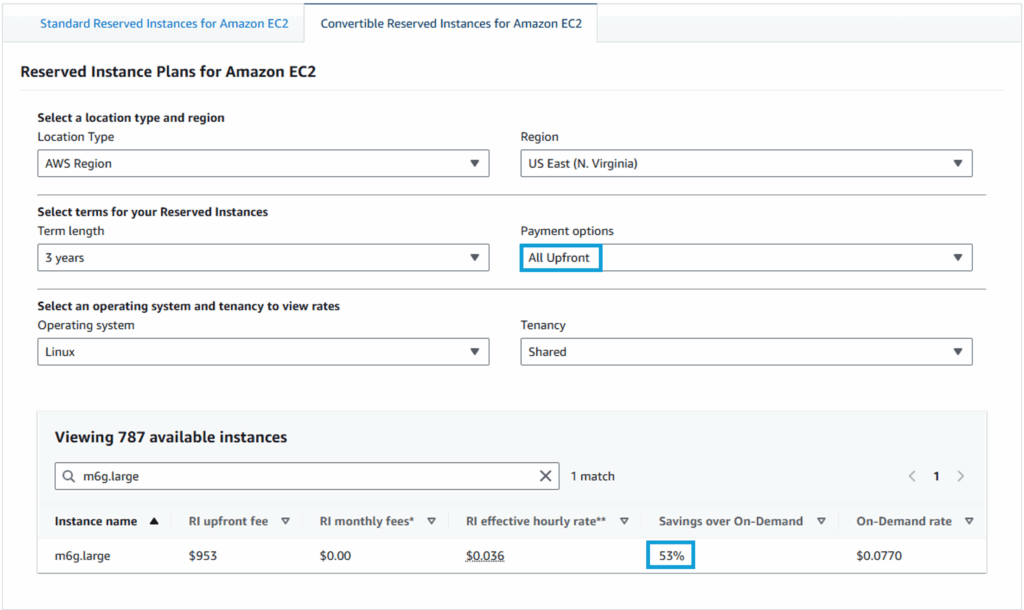Sort by Instance name ascending arrow
Screen dimensions: 1024x610
[154, 521]
